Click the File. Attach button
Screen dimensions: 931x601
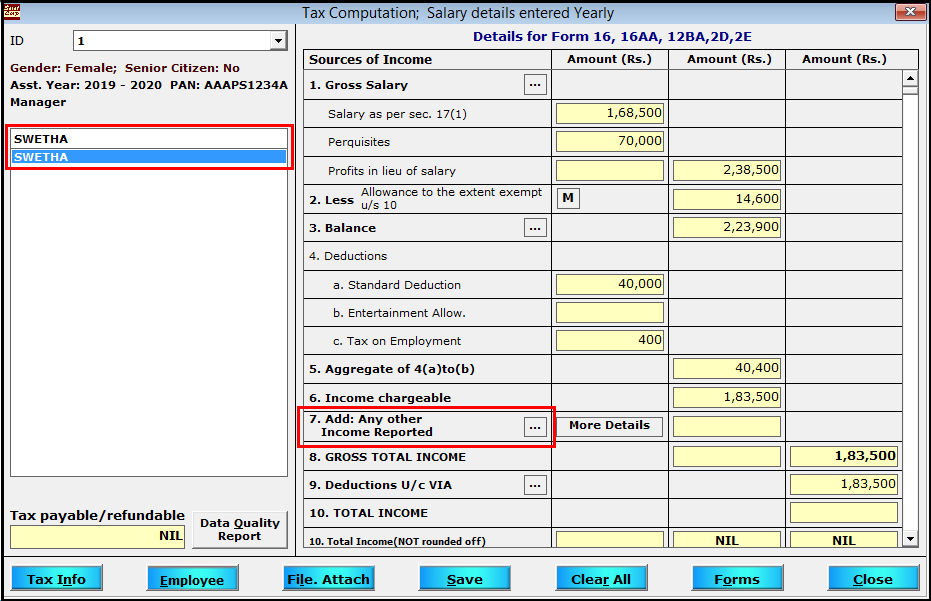(x=328, y=578)
